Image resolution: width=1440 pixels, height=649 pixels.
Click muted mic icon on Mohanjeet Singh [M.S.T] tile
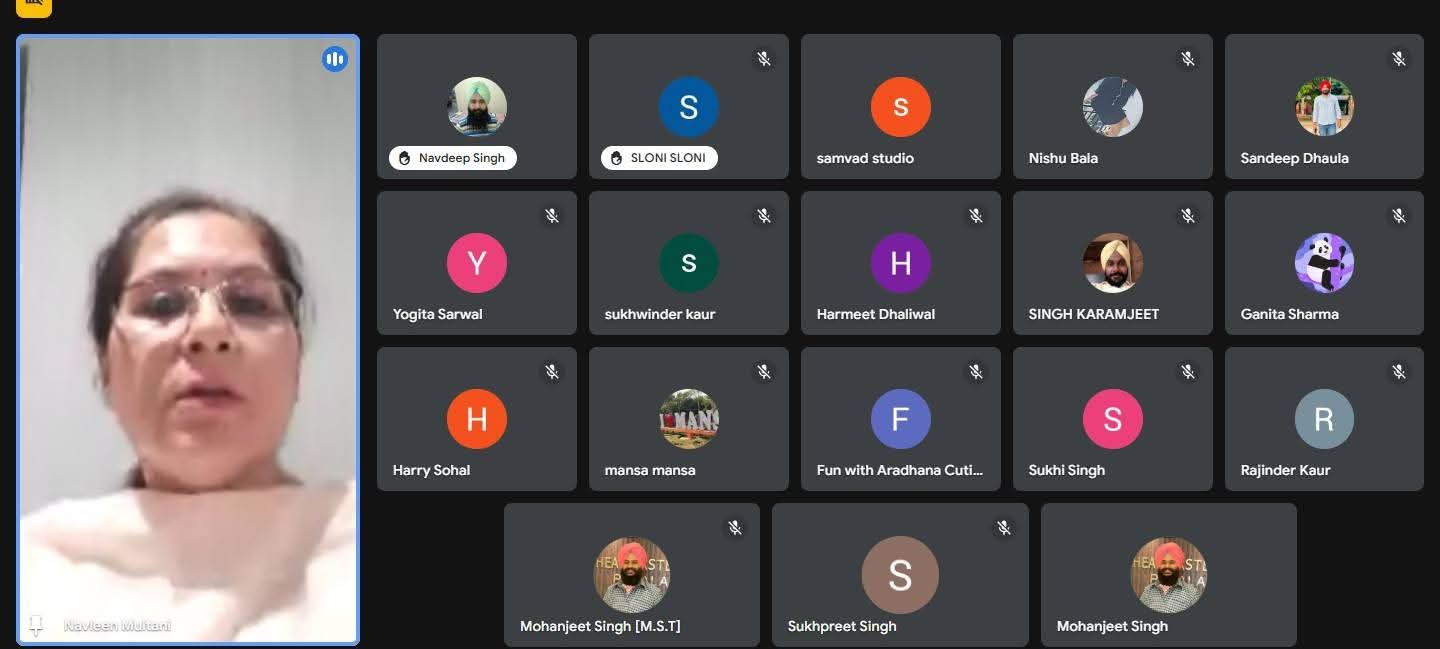coord(735,528)
